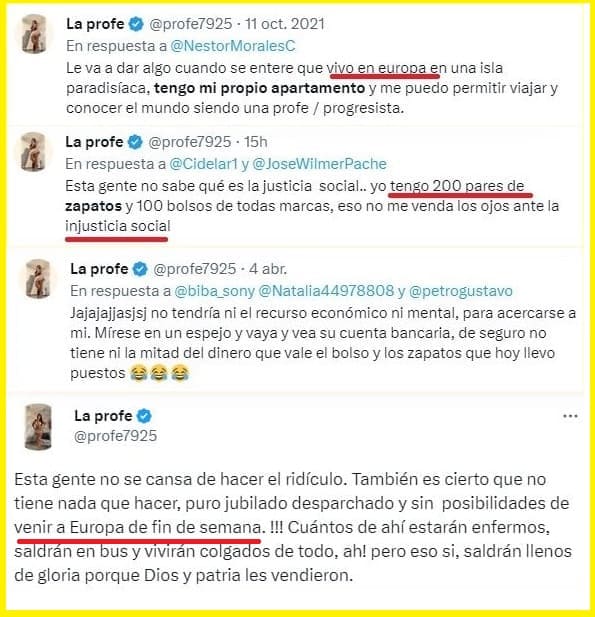This screenshot has height=617, width=595.
Task: Click the verified badge in the 4 abr. tweet
Action: click(x=140, y=269)
